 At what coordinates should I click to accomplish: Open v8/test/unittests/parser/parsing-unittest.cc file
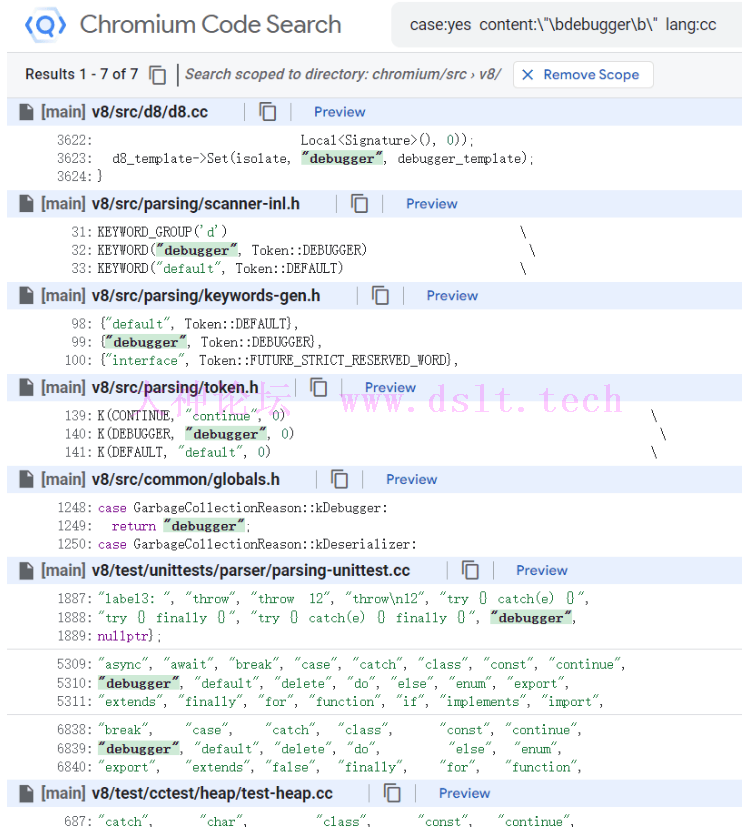tap(251, 570)
